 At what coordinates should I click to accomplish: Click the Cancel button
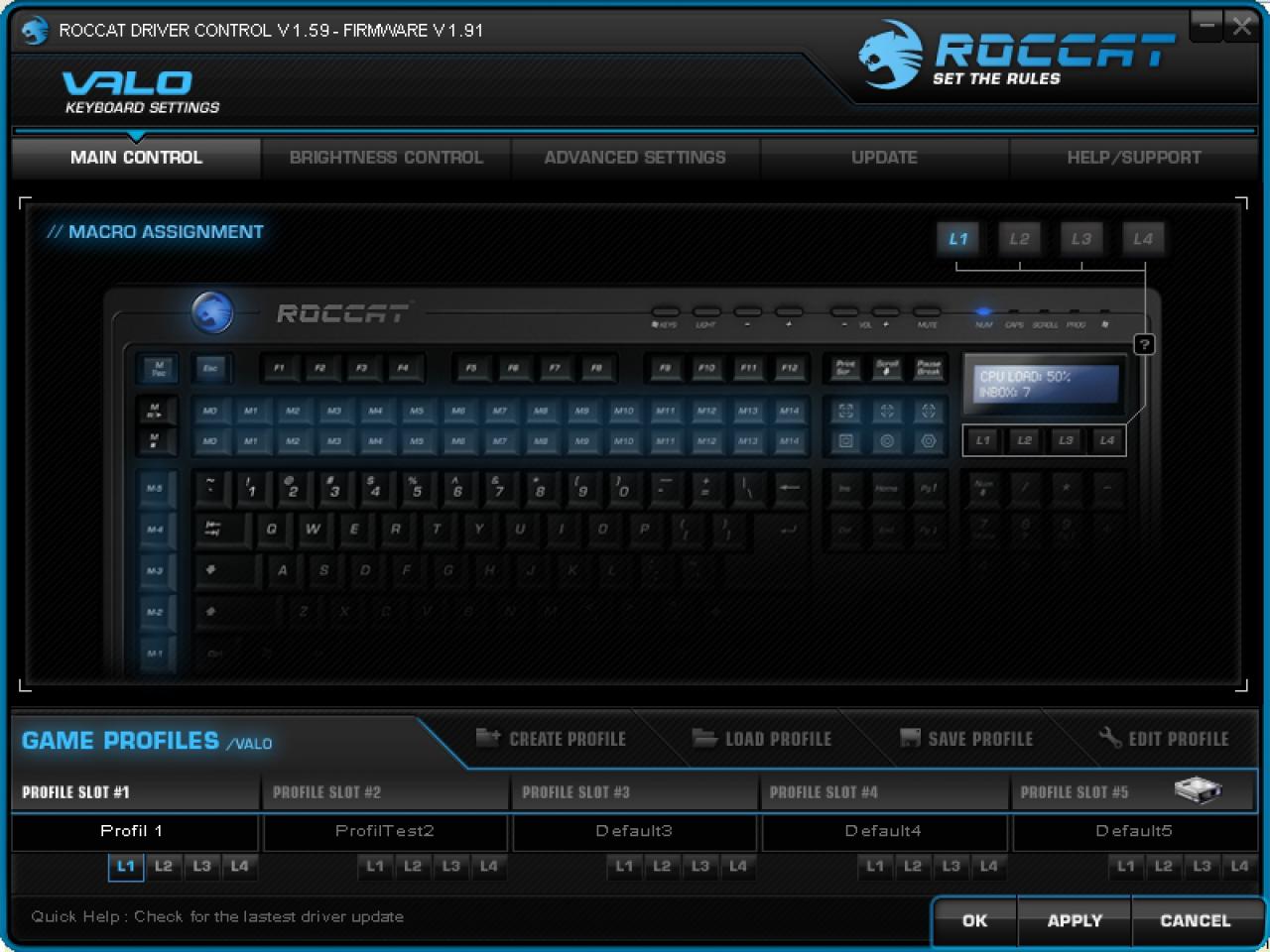tap(1195, 920)
